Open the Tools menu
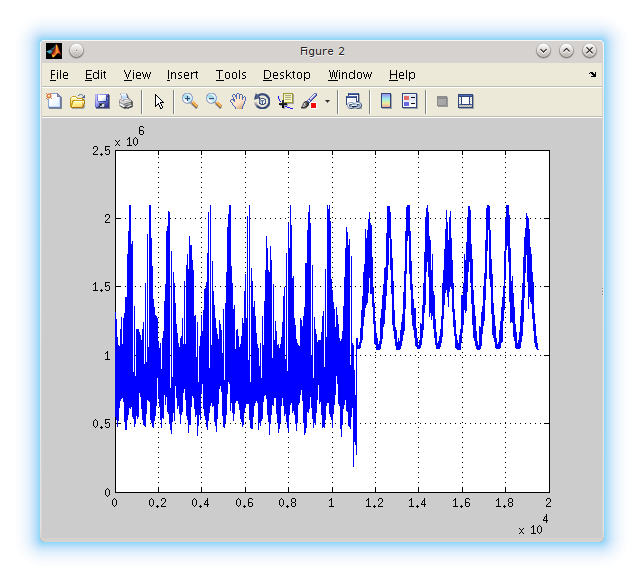Image resolution: width=644 pixels, height=582 pixels. tap(230, 75)
